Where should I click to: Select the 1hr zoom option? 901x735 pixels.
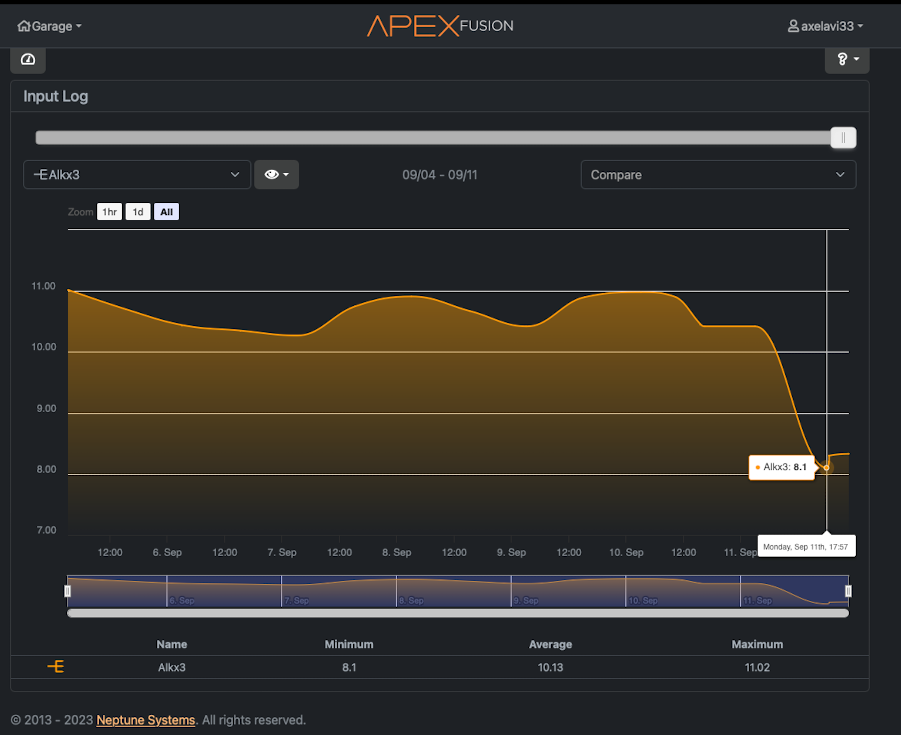(109, 212)
